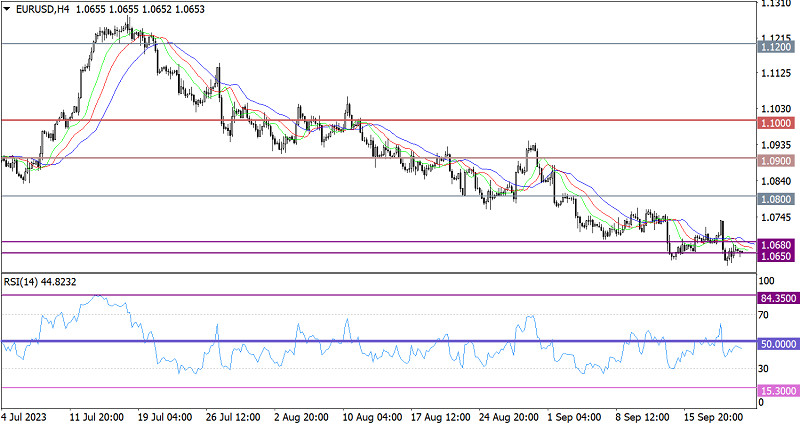Click the RSI(14) 44.8232 indicator label
This screenshot has height=426, width=800.
(x=40, y=282)
